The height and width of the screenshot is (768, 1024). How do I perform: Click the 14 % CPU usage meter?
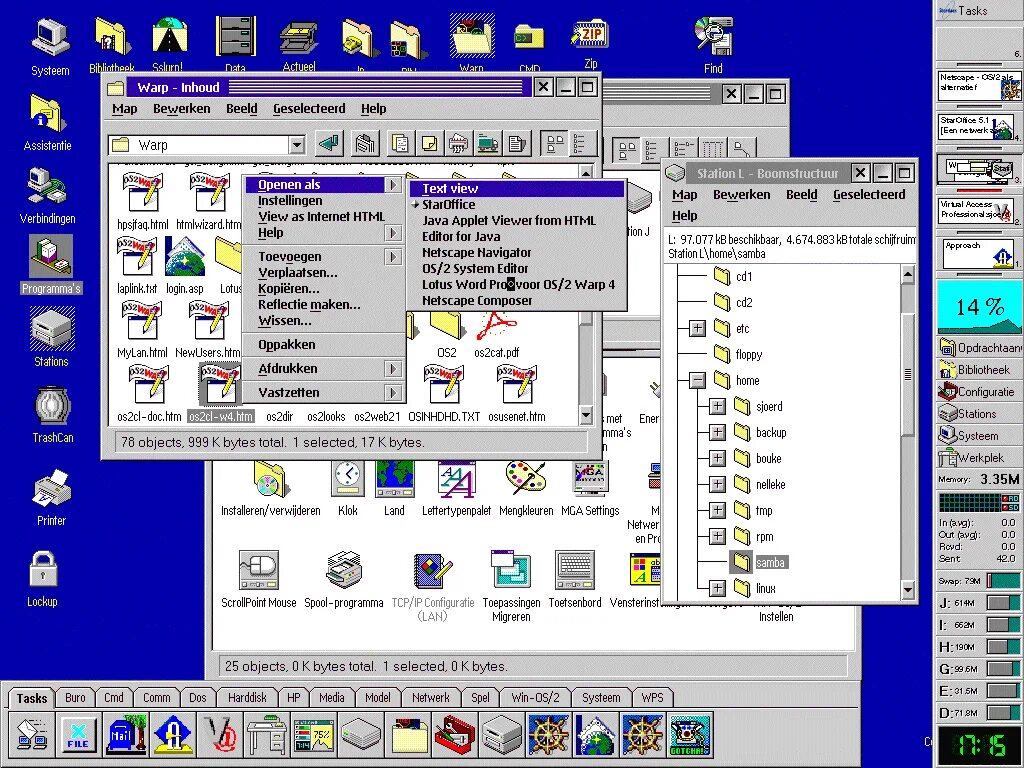(978, 306)
